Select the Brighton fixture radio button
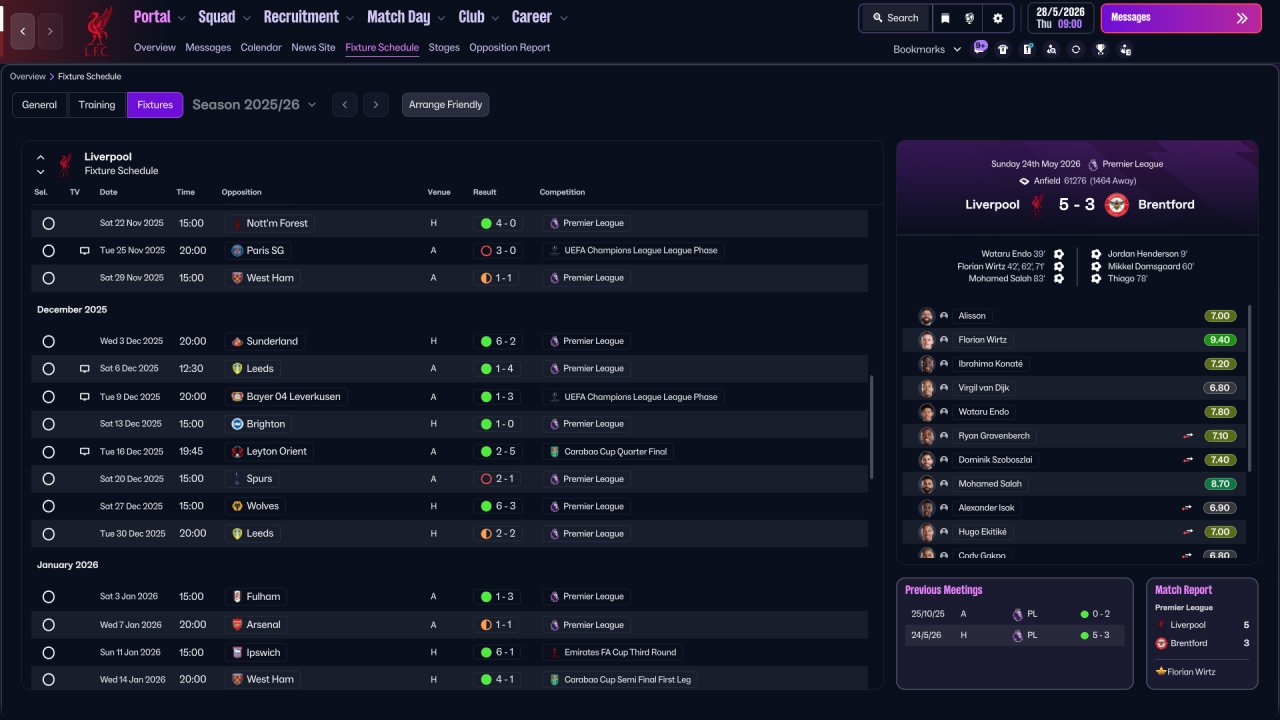The width and height of the screenshot is (1280, 720). (x=48, y=424)
